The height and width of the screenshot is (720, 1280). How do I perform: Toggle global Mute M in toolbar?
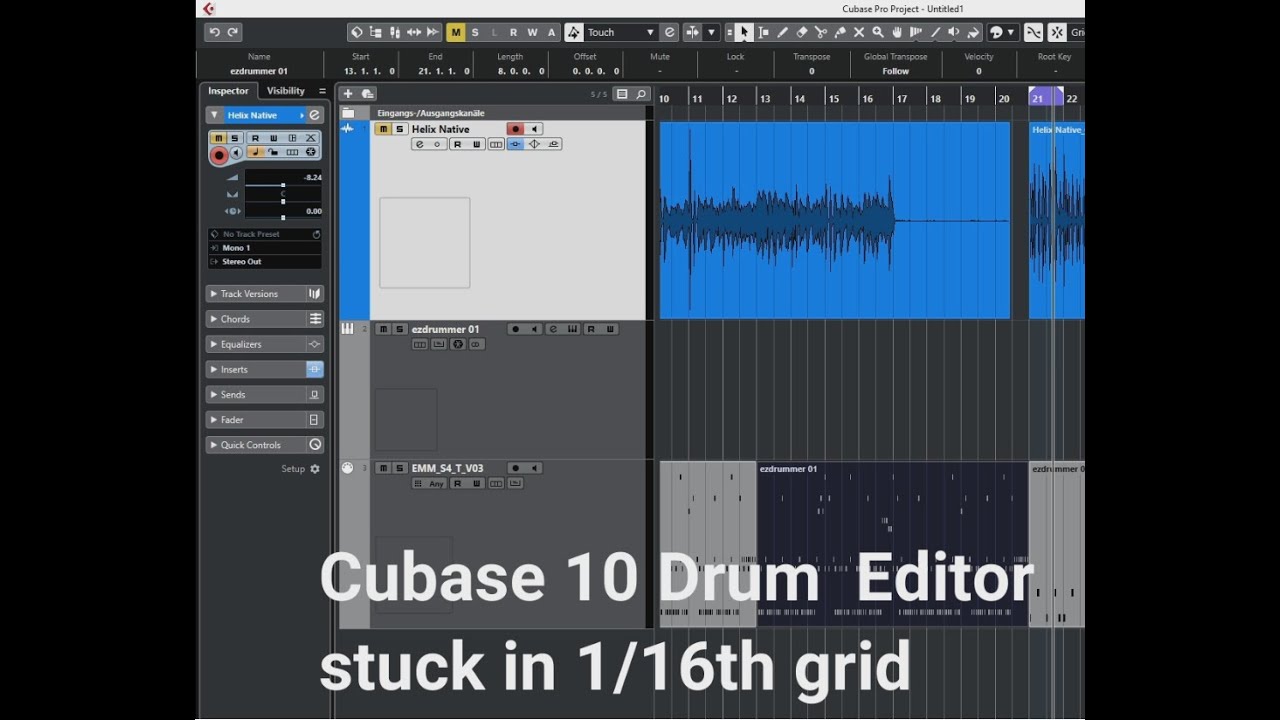coord(456,32)
